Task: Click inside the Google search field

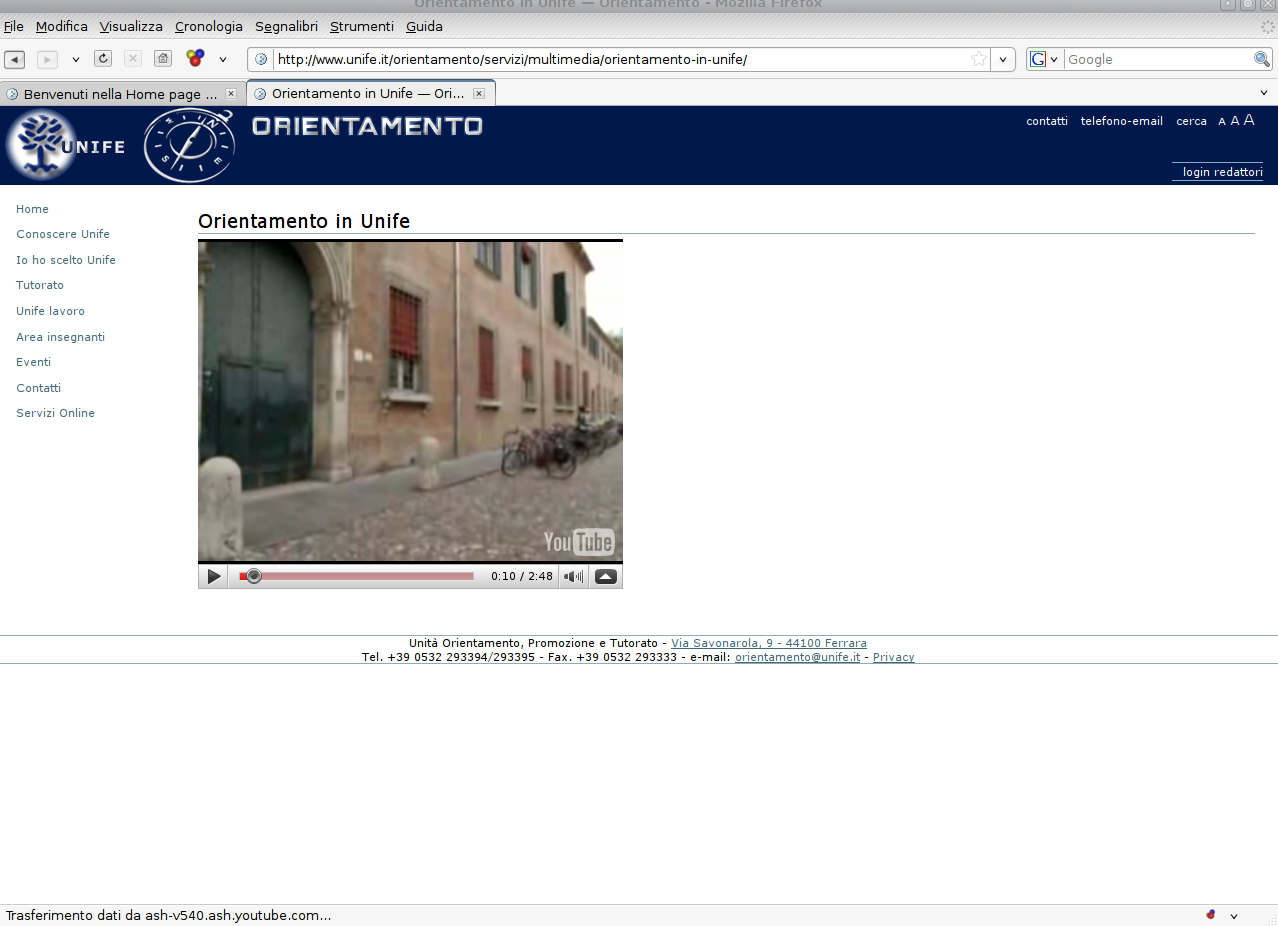Action: pyautogui.click(x=1157, y=59)
